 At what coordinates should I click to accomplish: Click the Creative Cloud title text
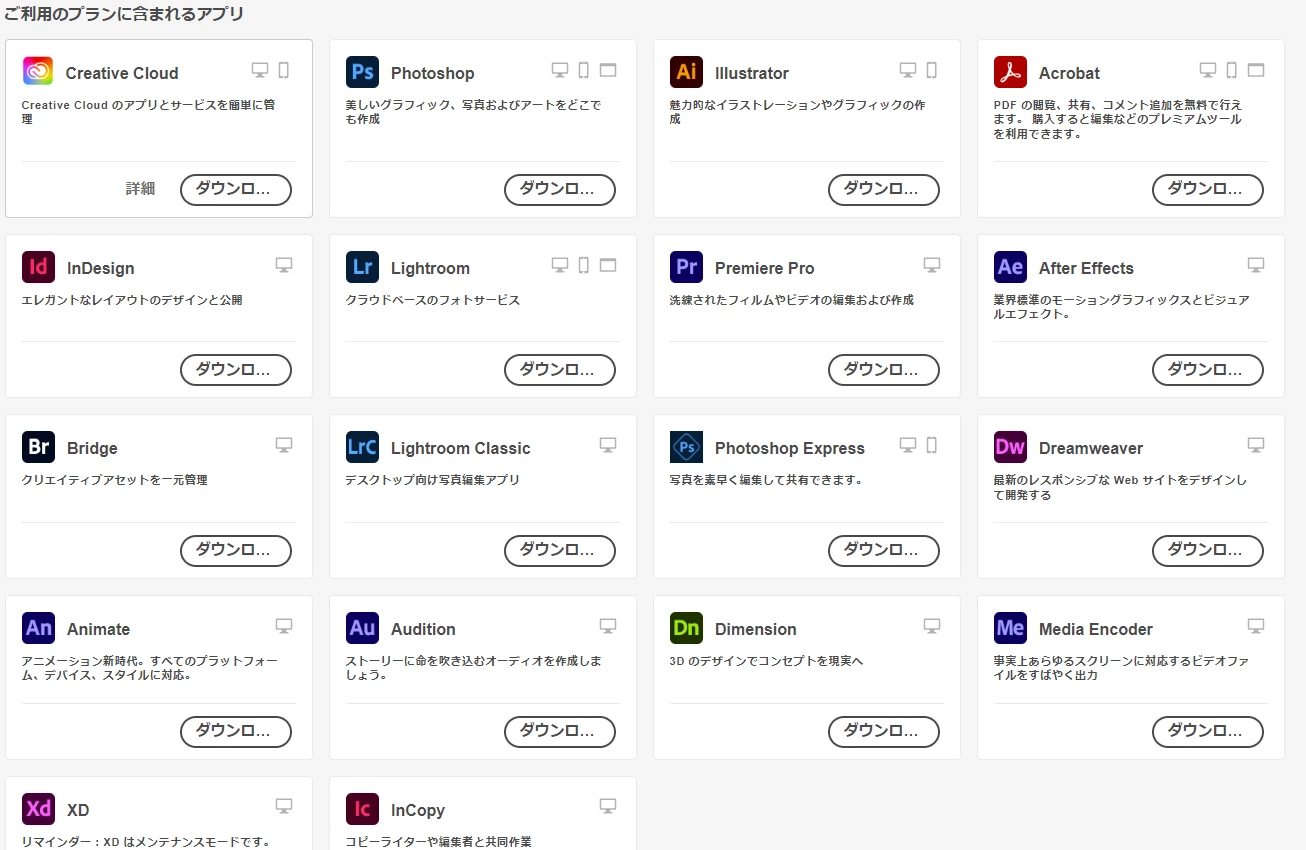[122, 73]
